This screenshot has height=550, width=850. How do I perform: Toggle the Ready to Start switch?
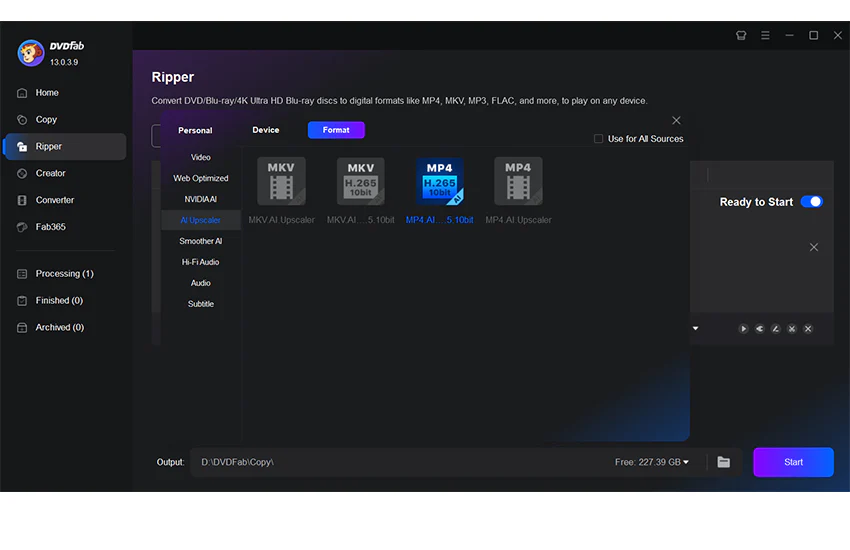tap(812, 202)
